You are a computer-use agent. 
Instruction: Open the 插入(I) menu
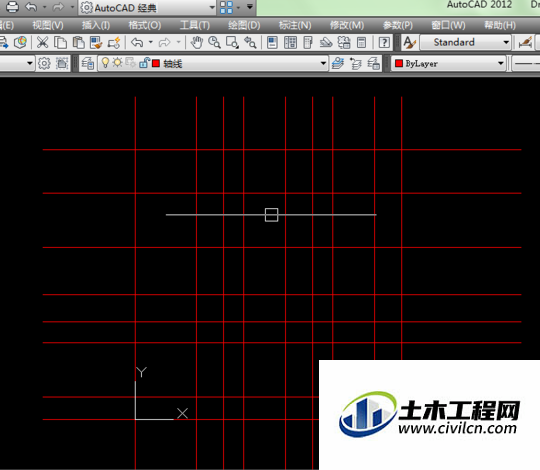click(x=96, y=25)
